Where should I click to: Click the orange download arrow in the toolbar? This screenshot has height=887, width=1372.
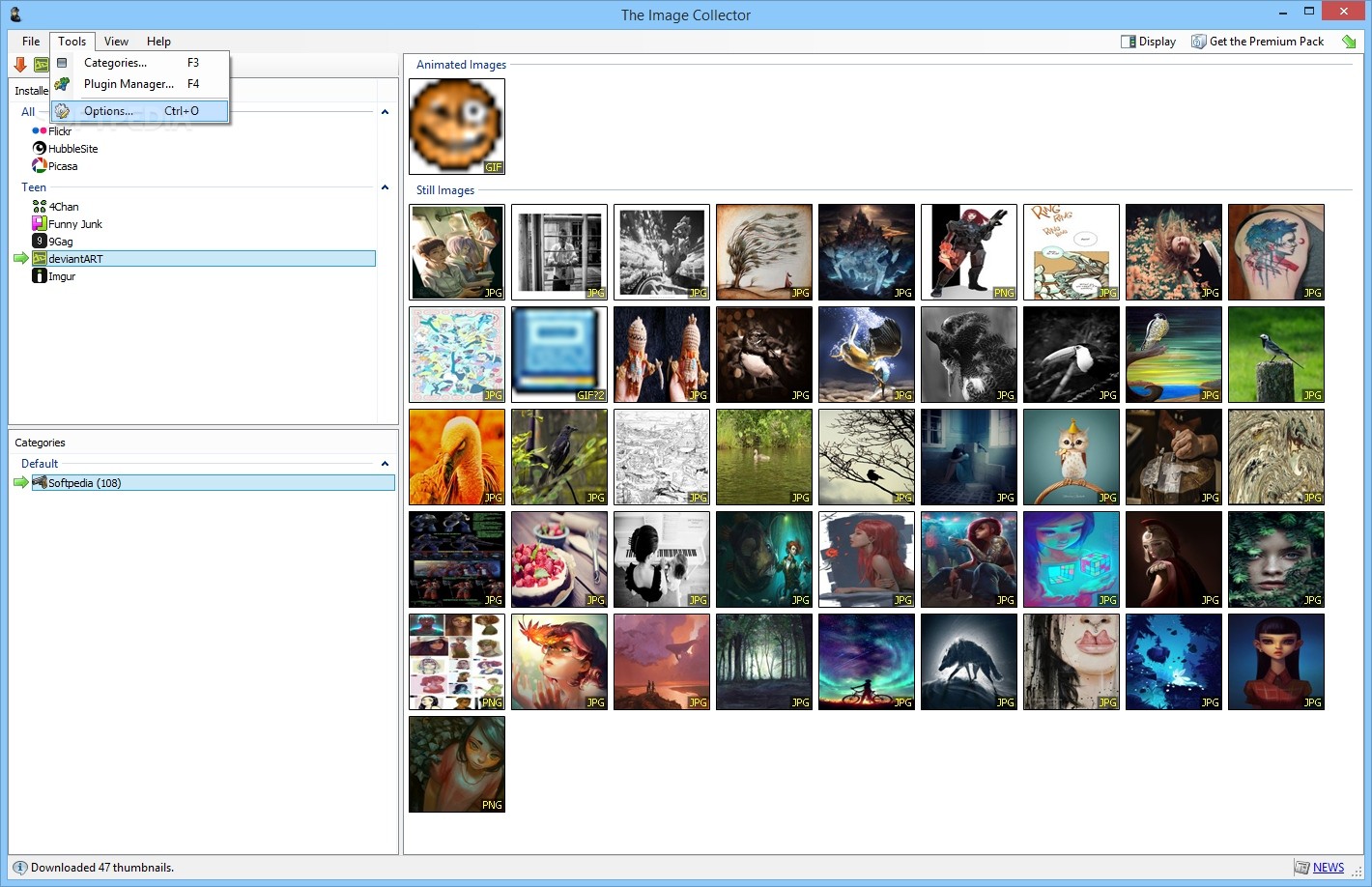tap(20, 65)
